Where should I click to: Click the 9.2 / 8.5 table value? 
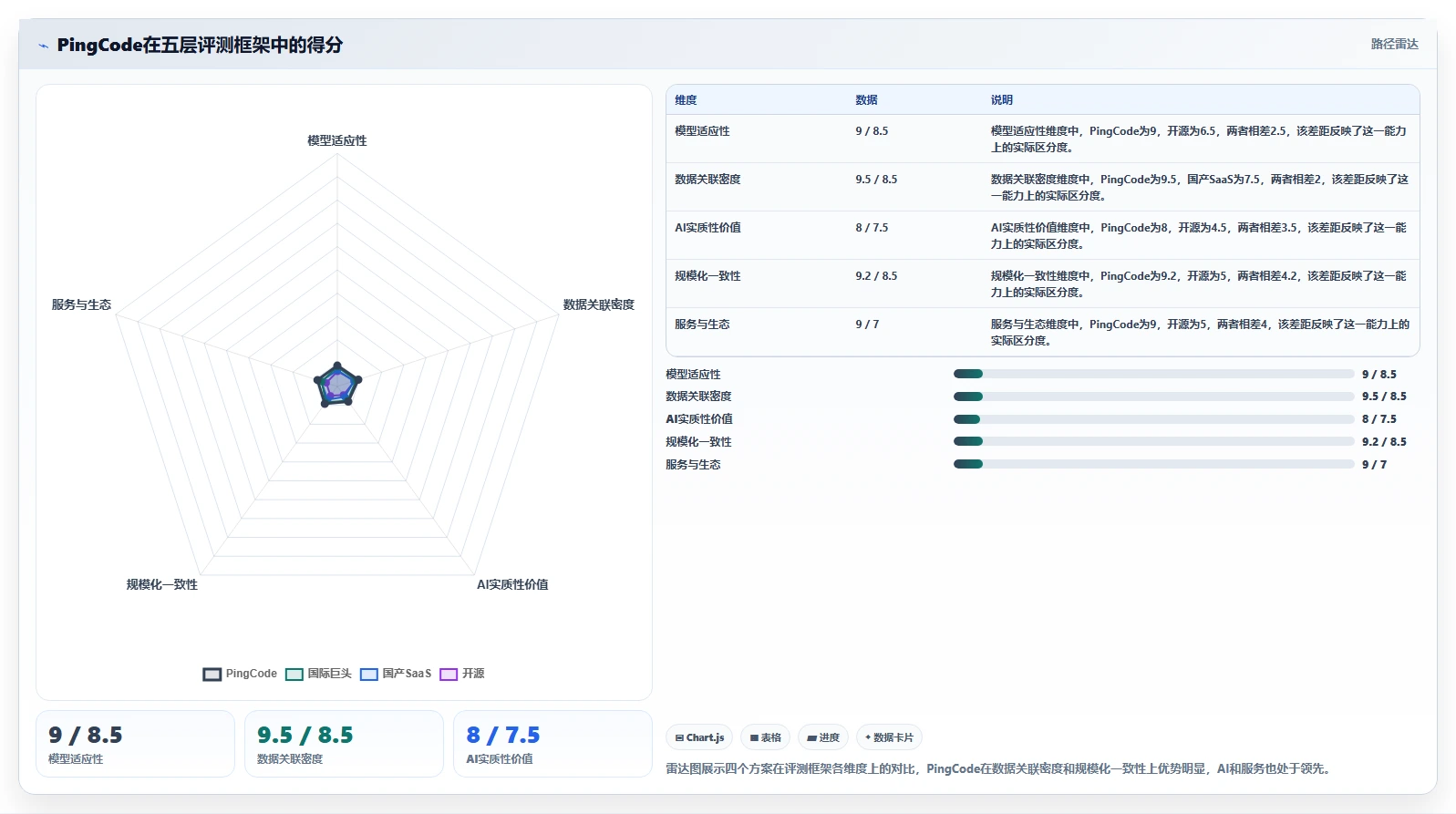(876, 276)
